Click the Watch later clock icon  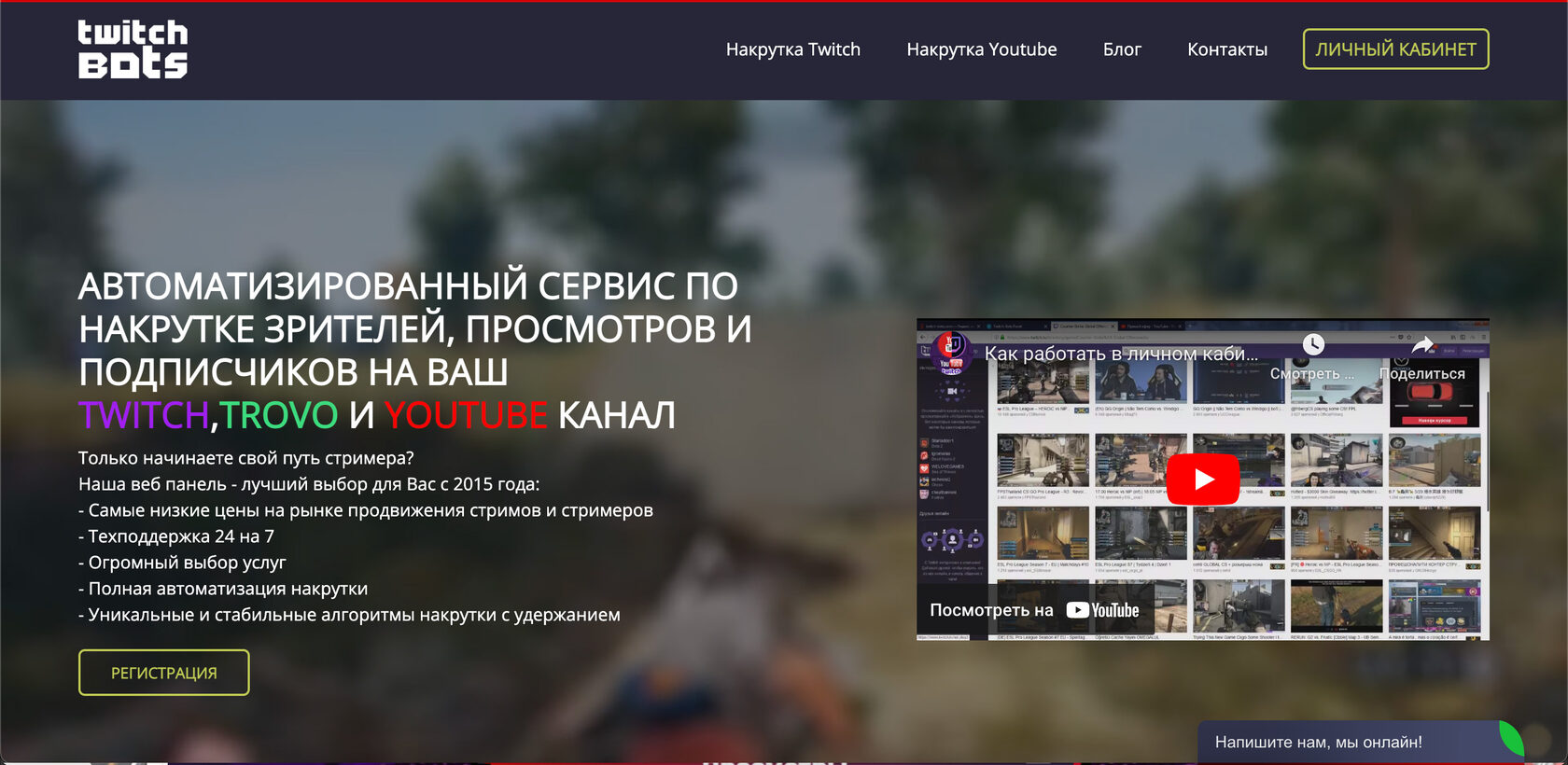tap(1313, 344)
